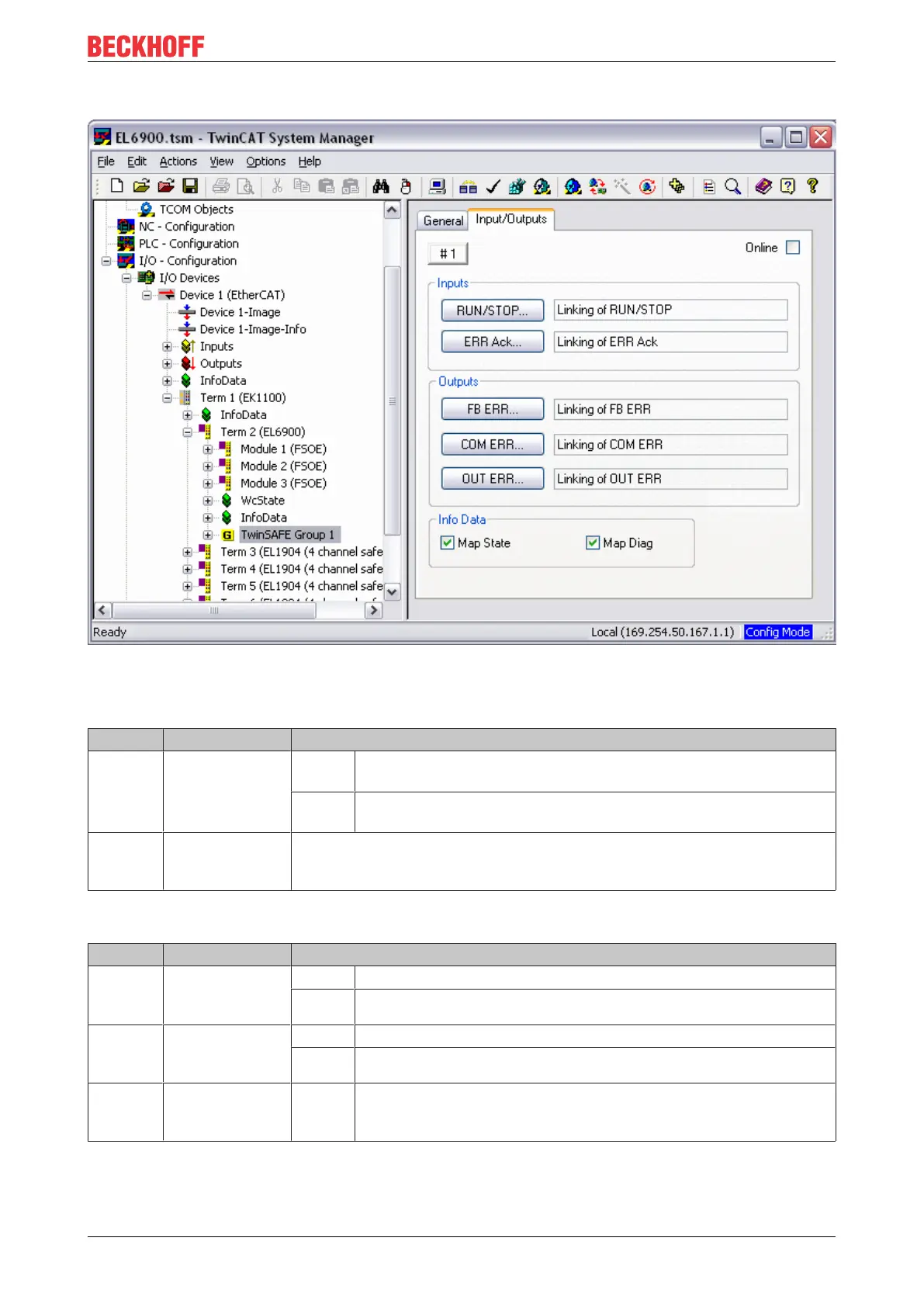Collapse the I/O - Configuration node
The width and height of the screenshot is (924, 1307).
point(106,261)
